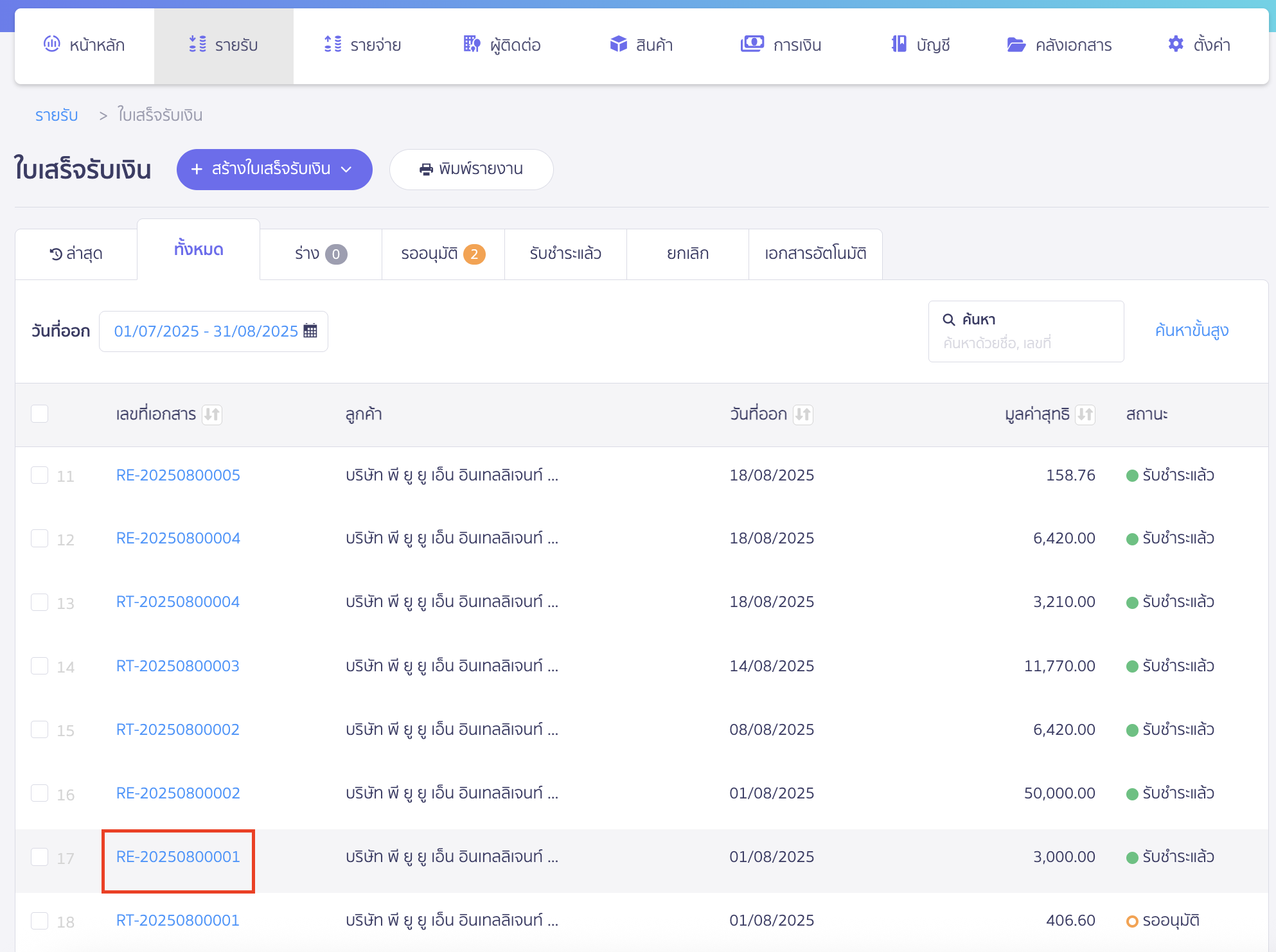Click the home dashboard icon
This screenshot has height=952, width=1276.
point(51,44)
